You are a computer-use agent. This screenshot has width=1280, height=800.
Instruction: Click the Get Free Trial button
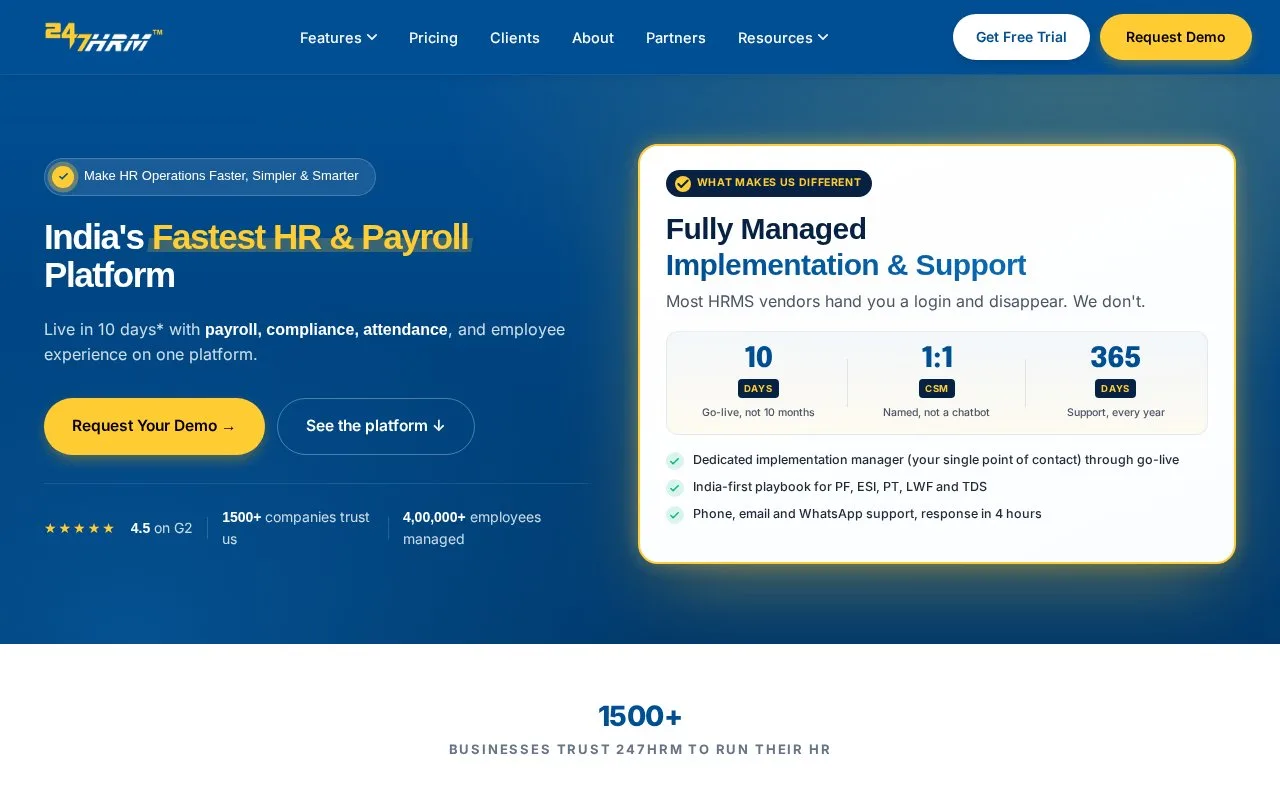pyautogui.click(x=1021, y=37)
